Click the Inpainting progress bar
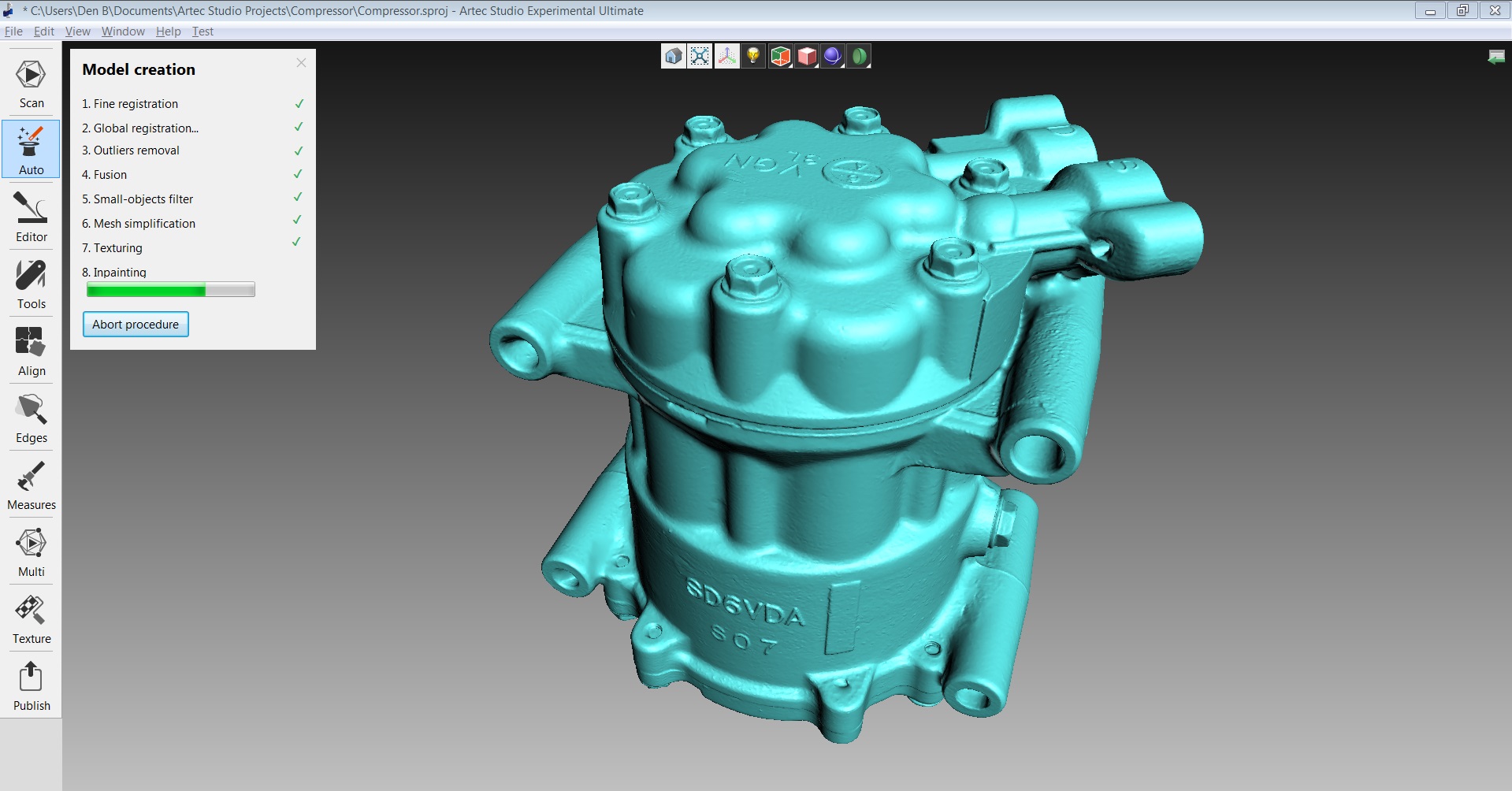This screenshot has height=791, width=1512. click(x=170, y=290)
